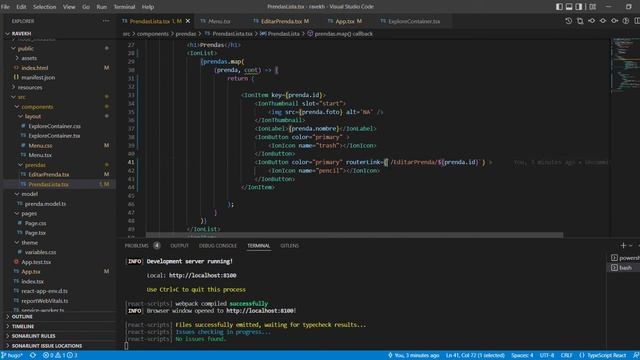Image resolution: width=640 pixels, height=360 pixels.
Task: Go to previous change arrow icon
Action: (591, 21)
